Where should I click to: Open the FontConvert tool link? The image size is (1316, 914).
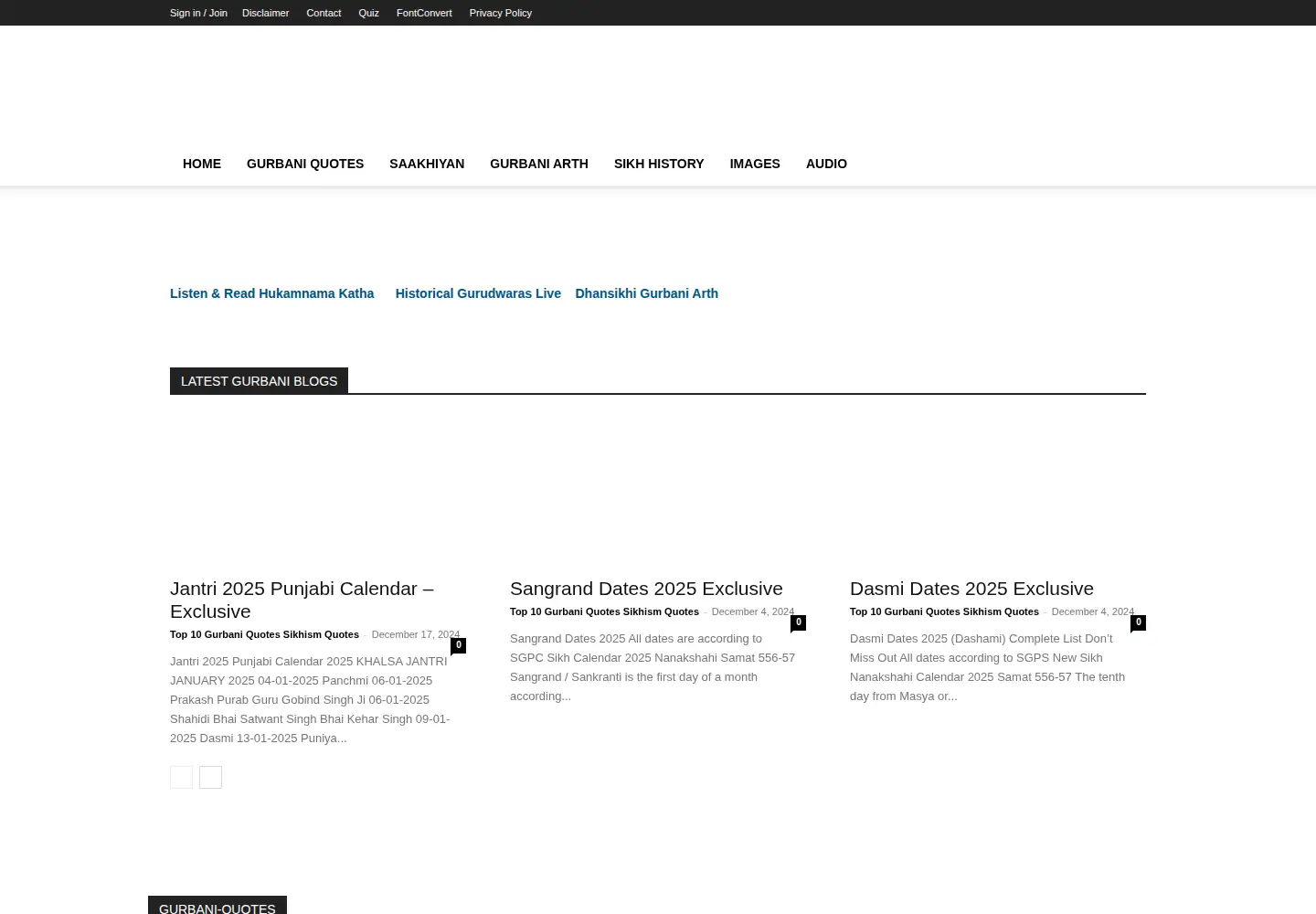pyautogui.click(x=424, y=13)
